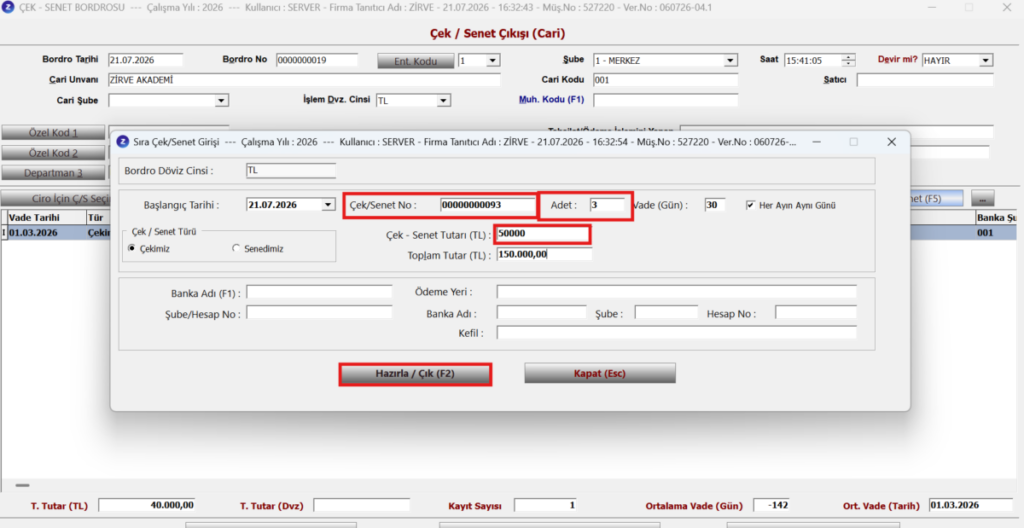Viewport: 1024px width, 528px height.
Task: Open Başlangıç Tarihi date dropdown
Action: tap(328, 205)
